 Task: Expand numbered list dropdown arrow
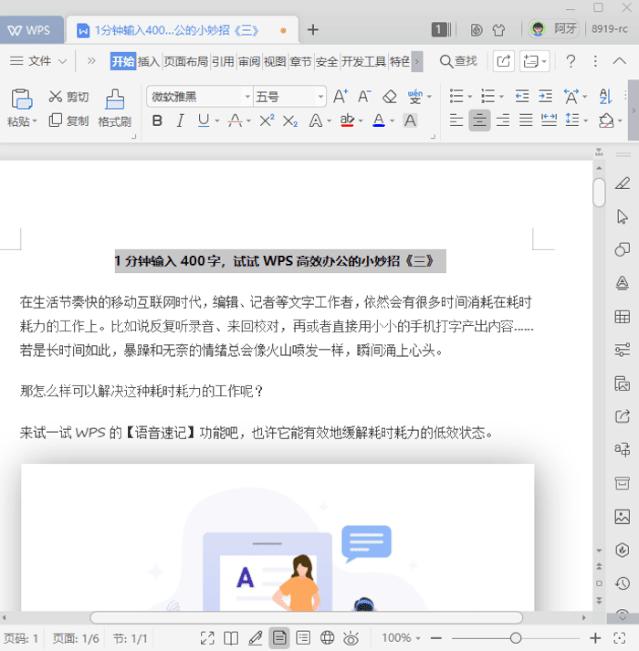click(x=501, y=97)
